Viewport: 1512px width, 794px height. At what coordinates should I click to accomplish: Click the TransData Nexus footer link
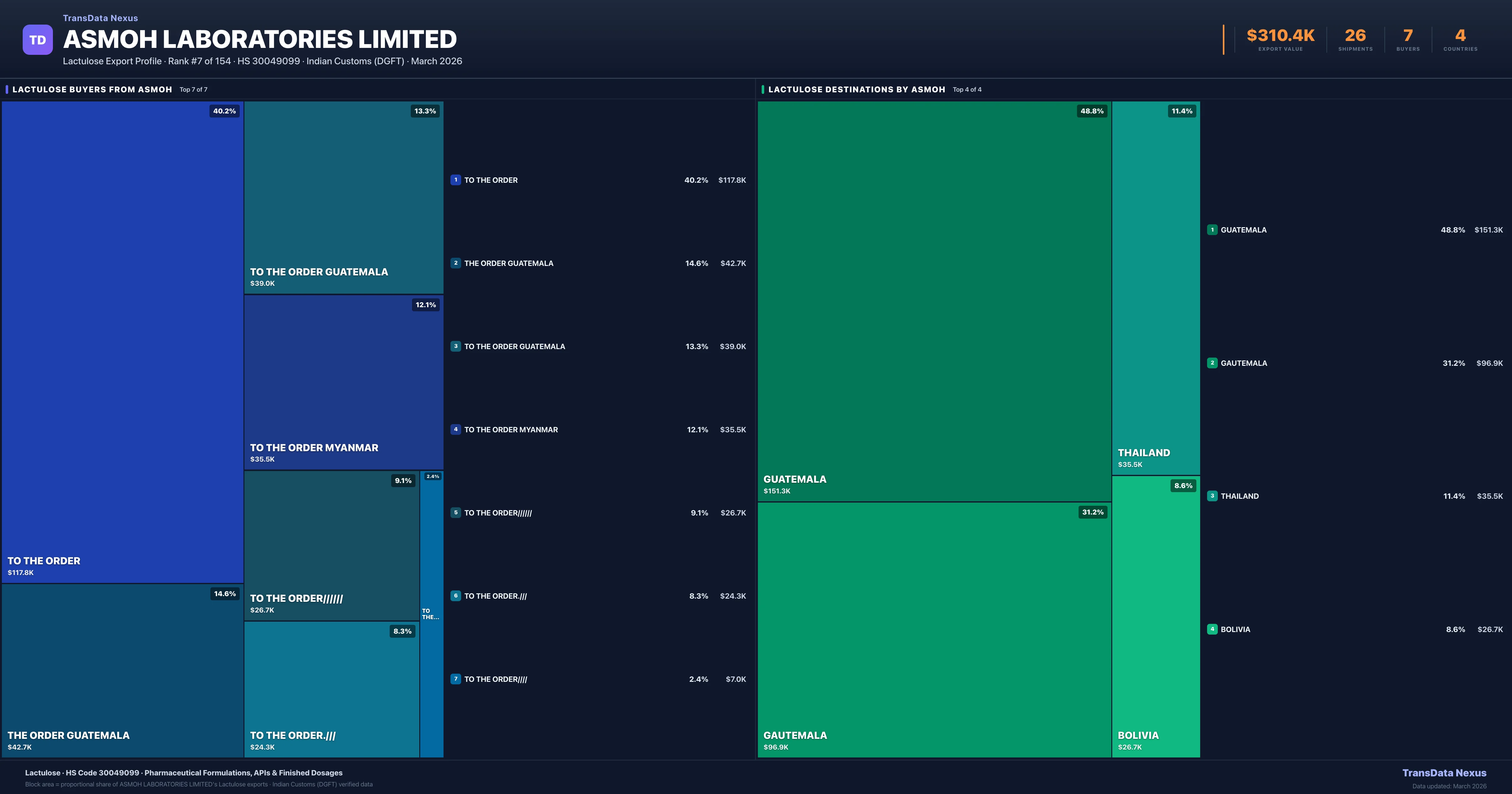coord(1444,773)
